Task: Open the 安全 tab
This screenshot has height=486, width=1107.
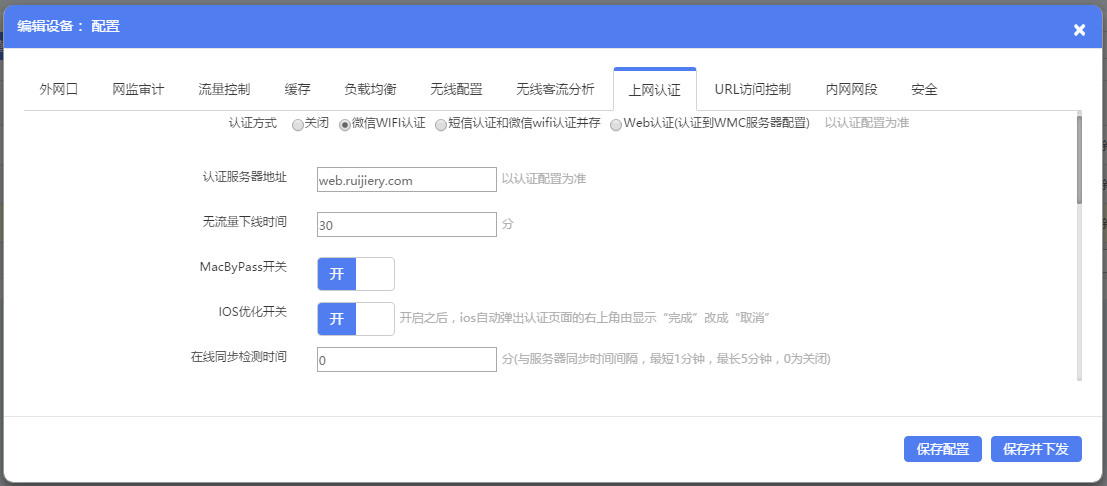Action: [x=924, y=89]
